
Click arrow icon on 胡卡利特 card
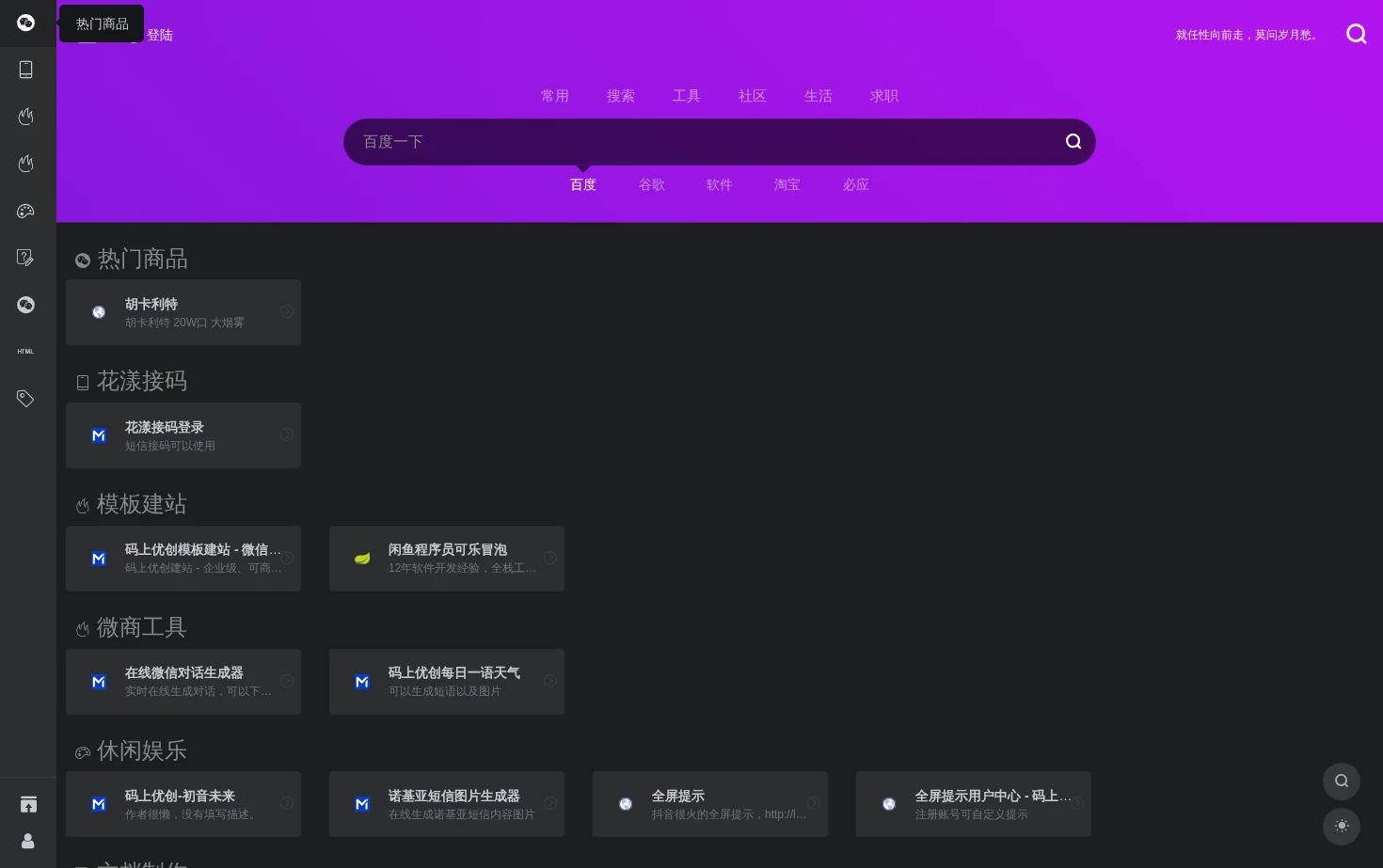point(287,311)
